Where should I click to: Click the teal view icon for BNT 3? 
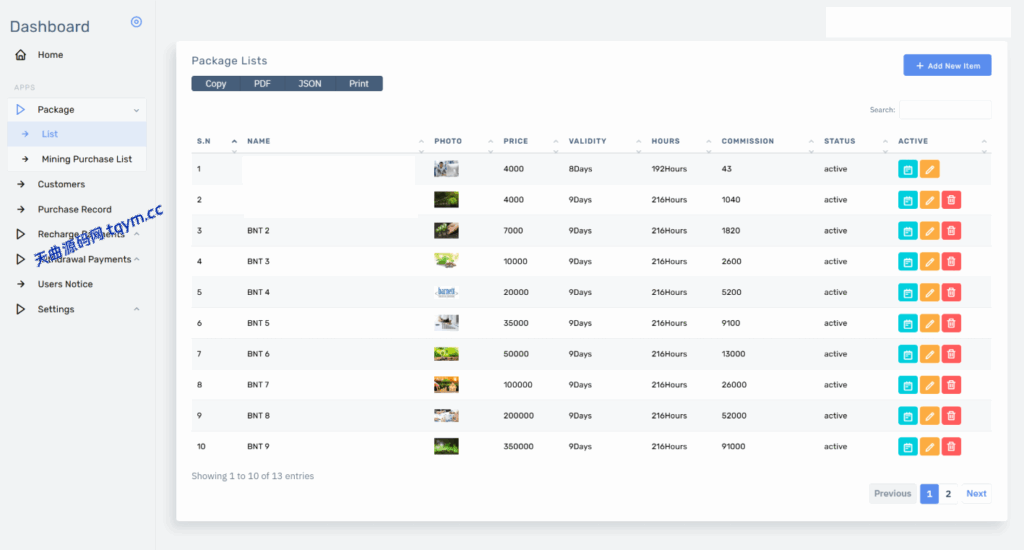point(908,261)
